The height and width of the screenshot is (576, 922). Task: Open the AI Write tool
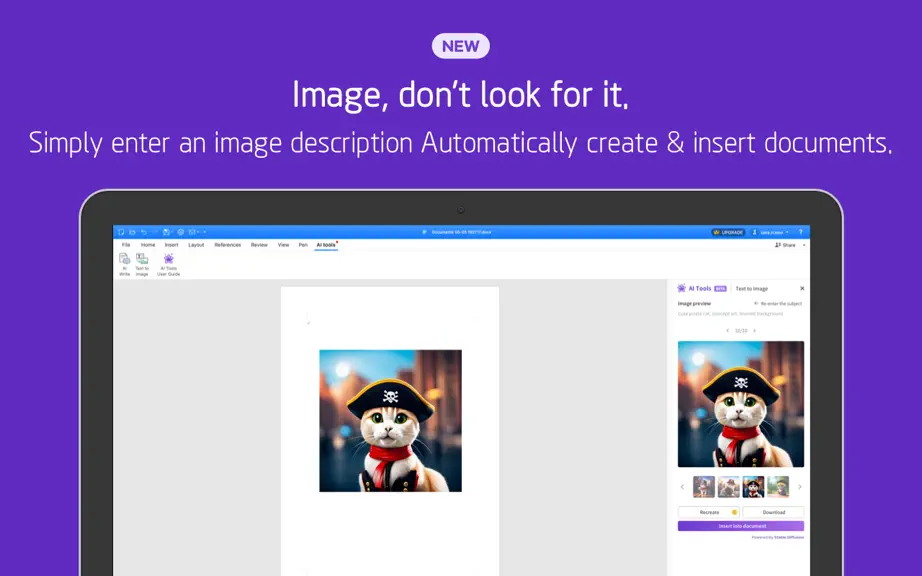(x=125, y=264)
